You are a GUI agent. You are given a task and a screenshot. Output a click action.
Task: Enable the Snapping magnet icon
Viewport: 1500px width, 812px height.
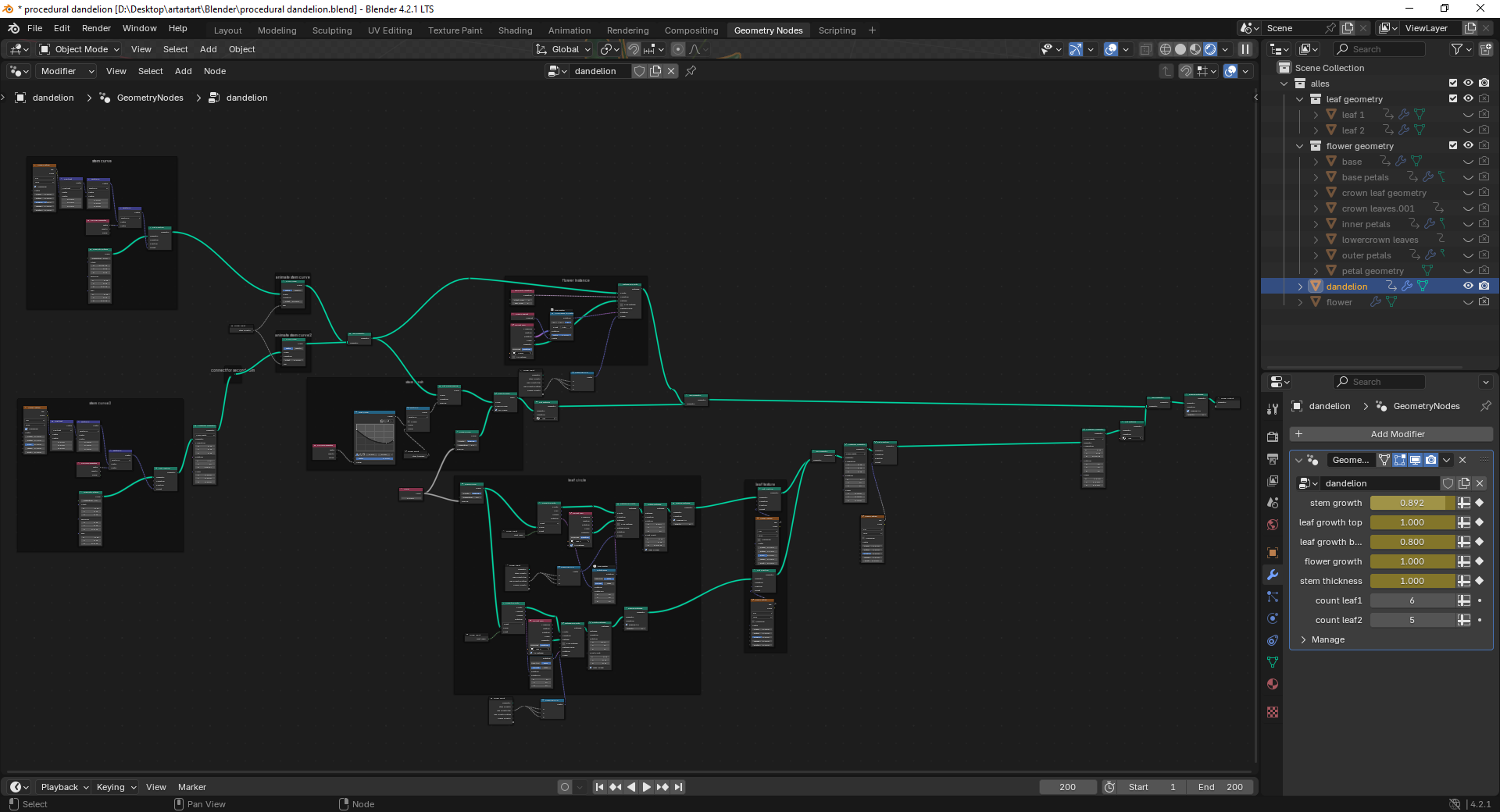tap(633, 48)
